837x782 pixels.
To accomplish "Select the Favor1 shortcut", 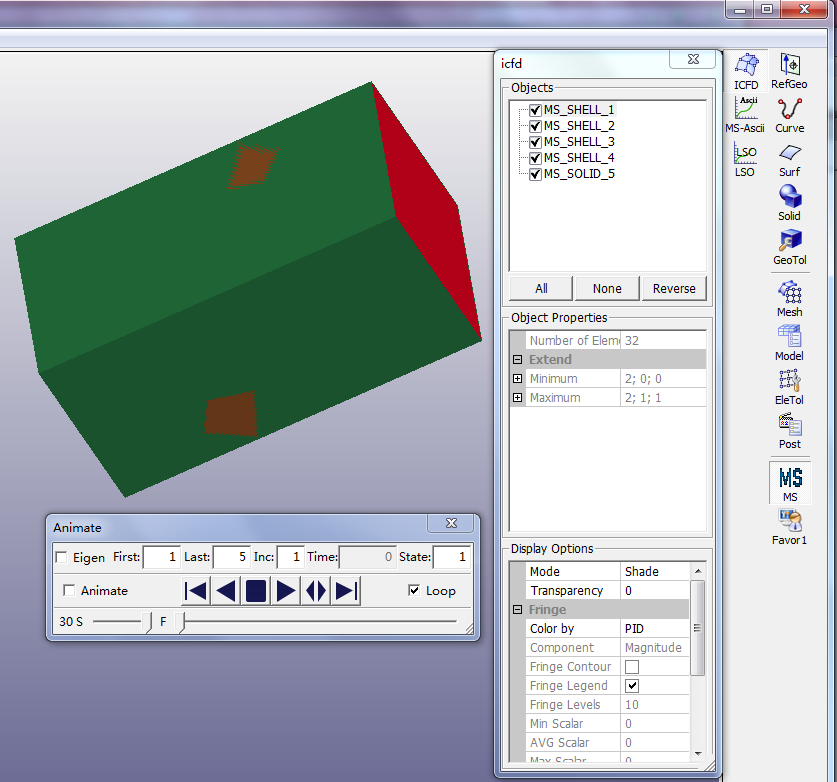I will [x=789, y=520].
